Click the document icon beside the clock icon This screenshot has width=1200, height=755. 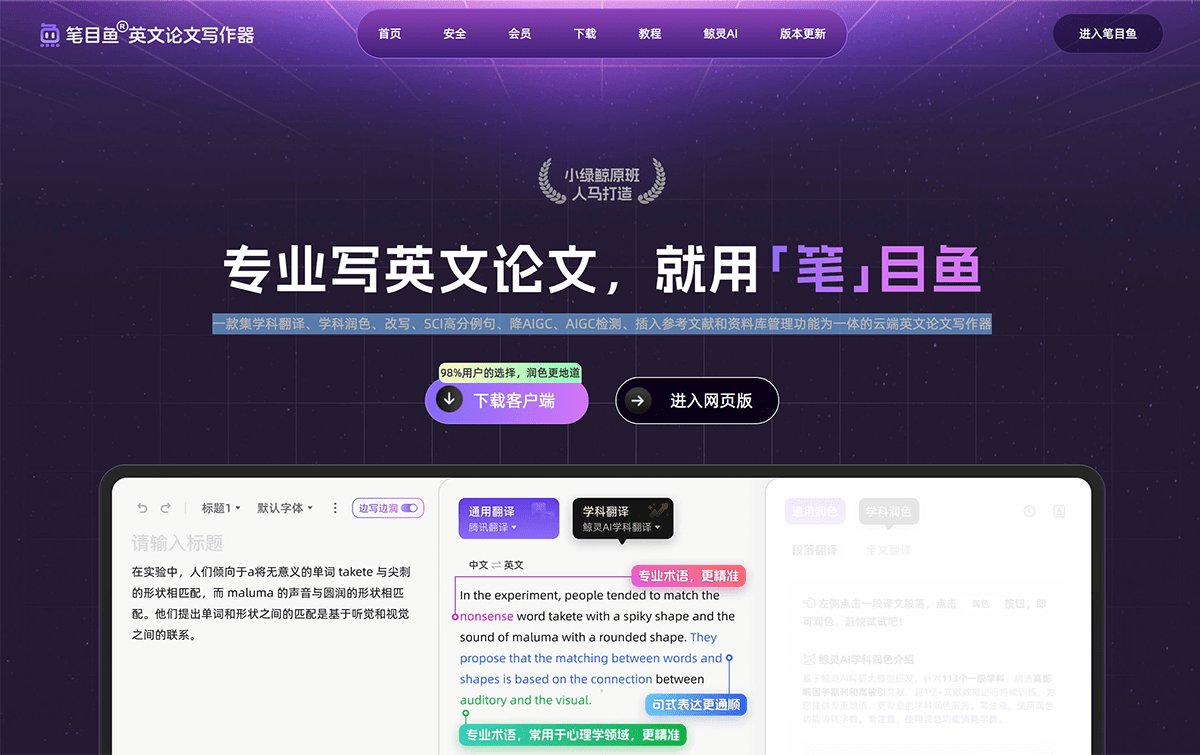(1059, 511)
